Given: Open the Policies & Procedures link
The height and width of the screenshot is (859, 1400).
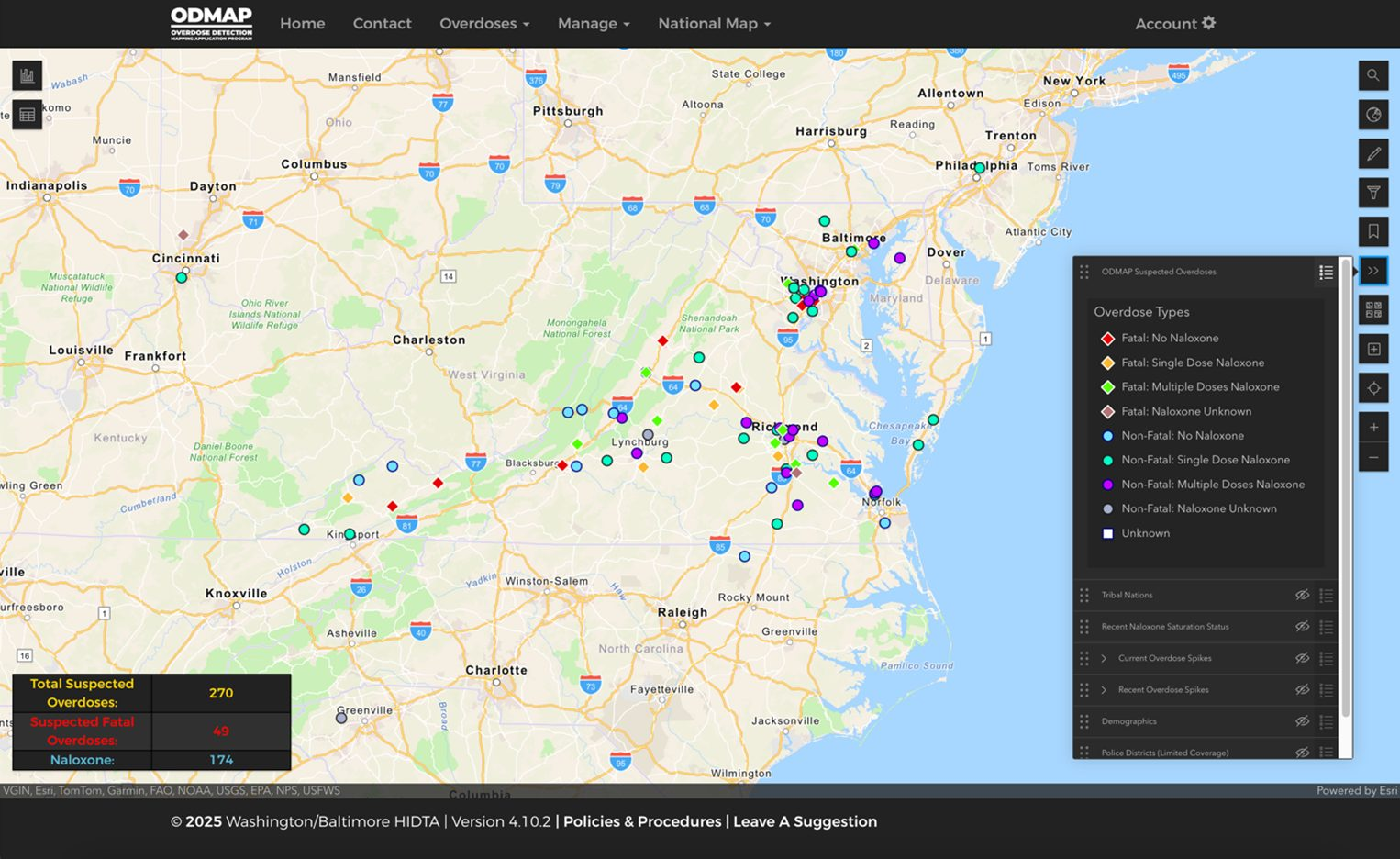Looking at the screenshot, I should click(x=642, y=821).
